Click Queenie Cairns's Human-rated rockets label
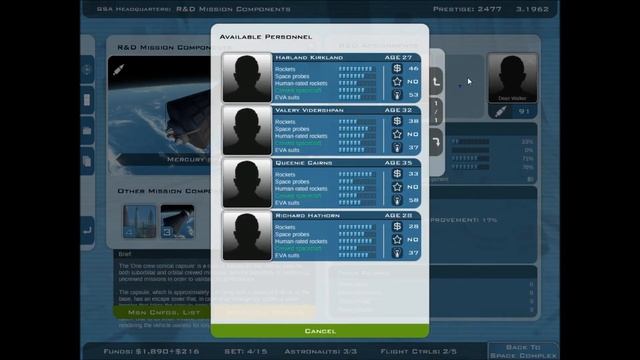Screen dimensions: 640x360 (301, 189)
